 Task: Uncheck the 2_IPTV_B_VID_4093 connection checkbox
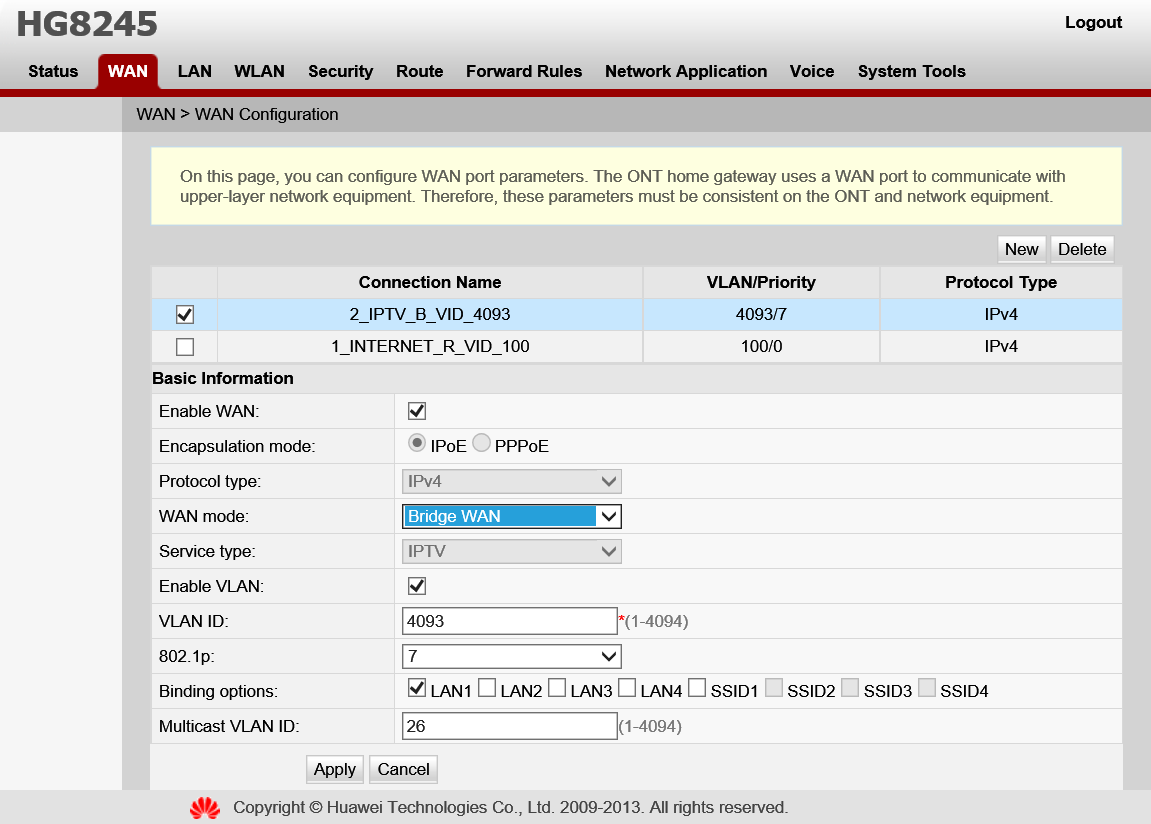coord(185,314)
